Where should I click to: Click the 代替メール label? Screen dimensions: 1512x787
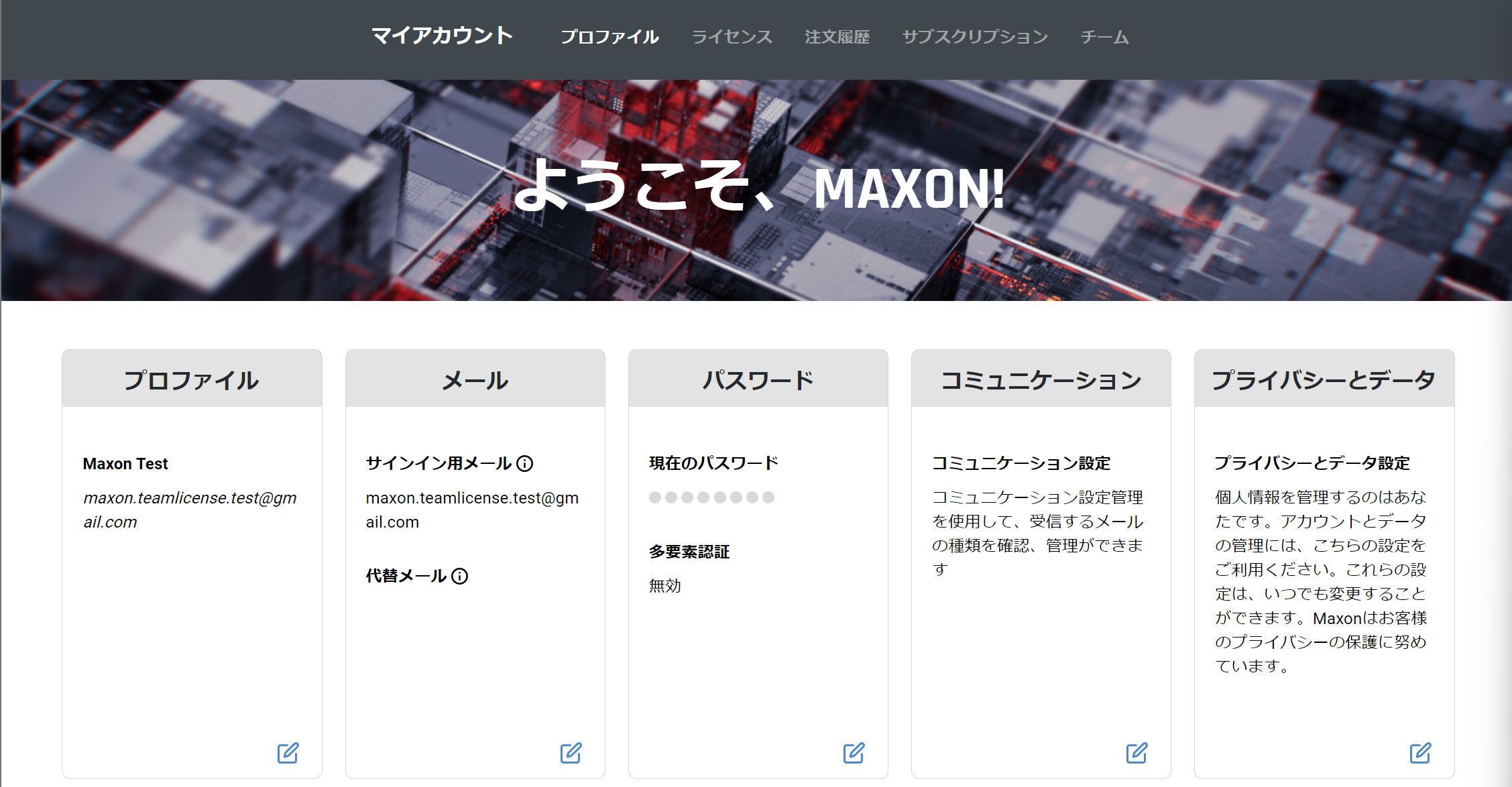pos(406,576)
